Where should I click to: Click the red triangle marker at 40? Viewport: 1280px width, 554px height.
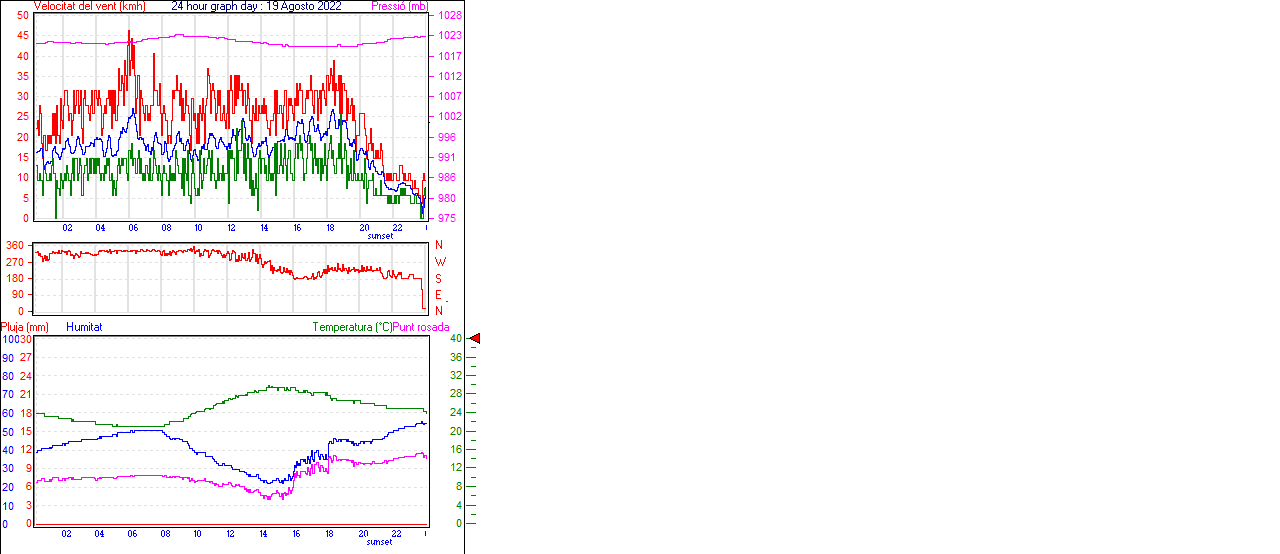coord(475,339)
